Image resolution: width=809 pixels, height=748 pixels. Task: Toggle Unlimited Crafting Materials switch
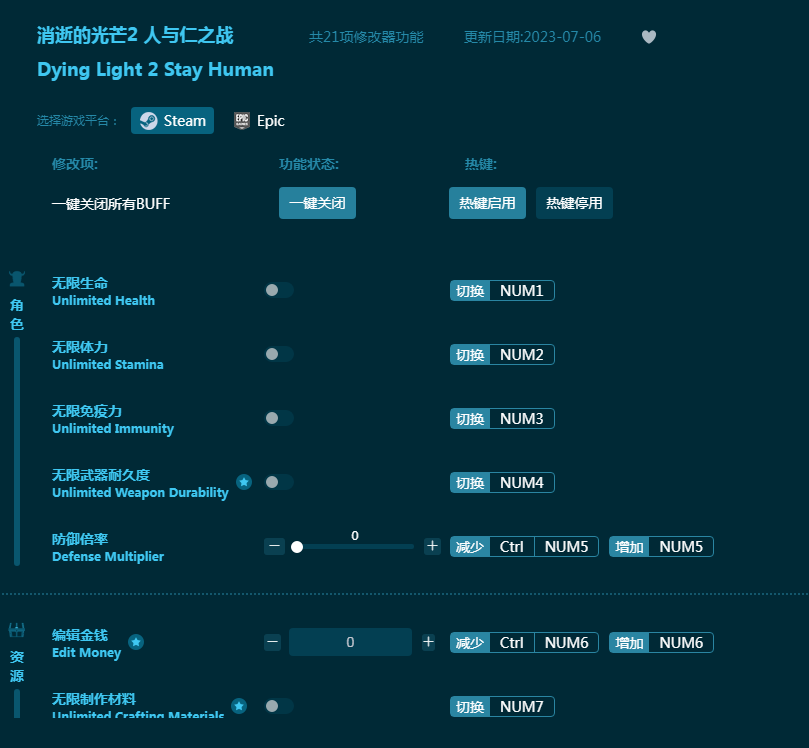tap(279, 706)
